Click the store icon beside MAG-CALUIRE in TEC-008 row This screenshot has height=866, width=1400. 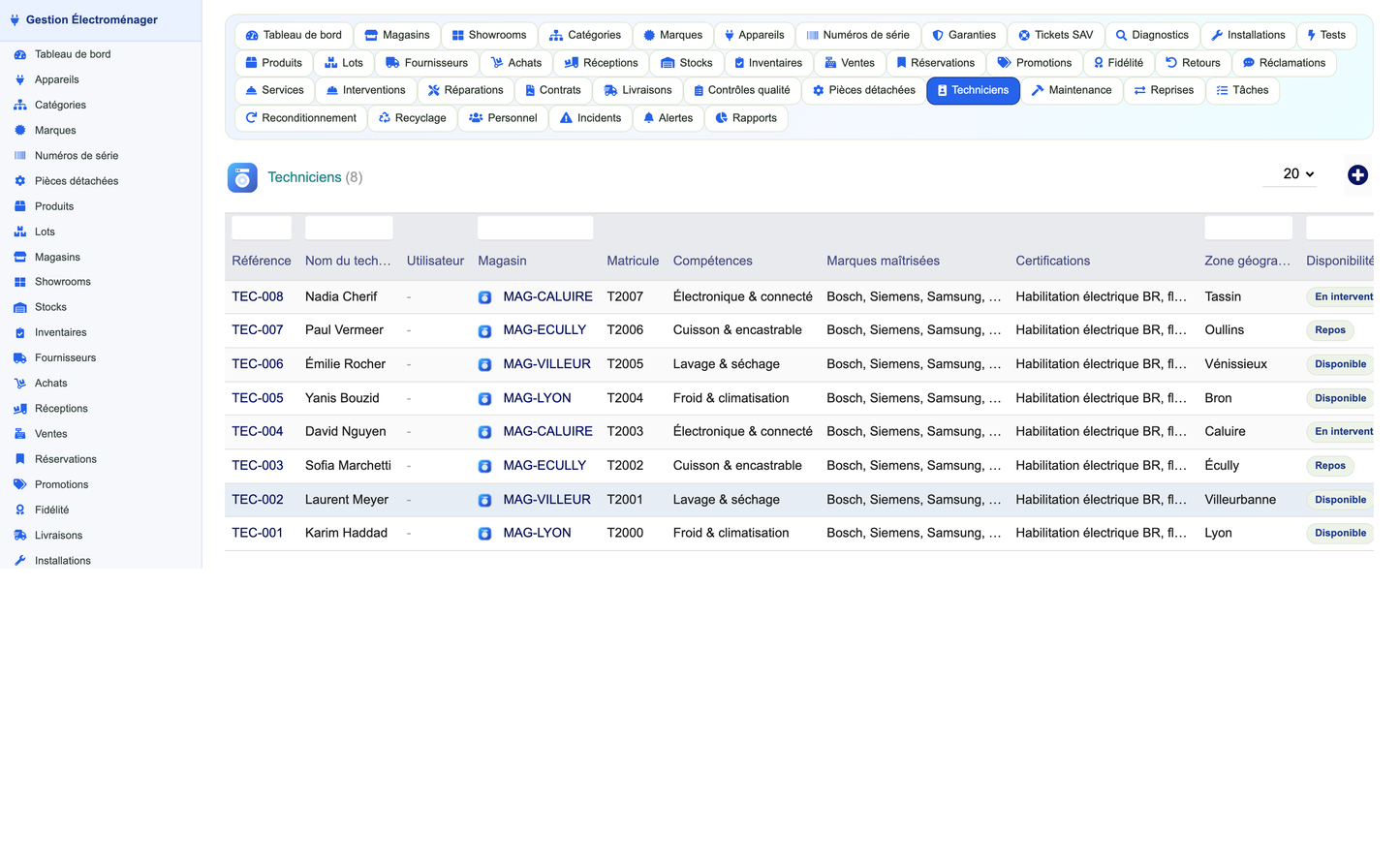pos(484,297)
